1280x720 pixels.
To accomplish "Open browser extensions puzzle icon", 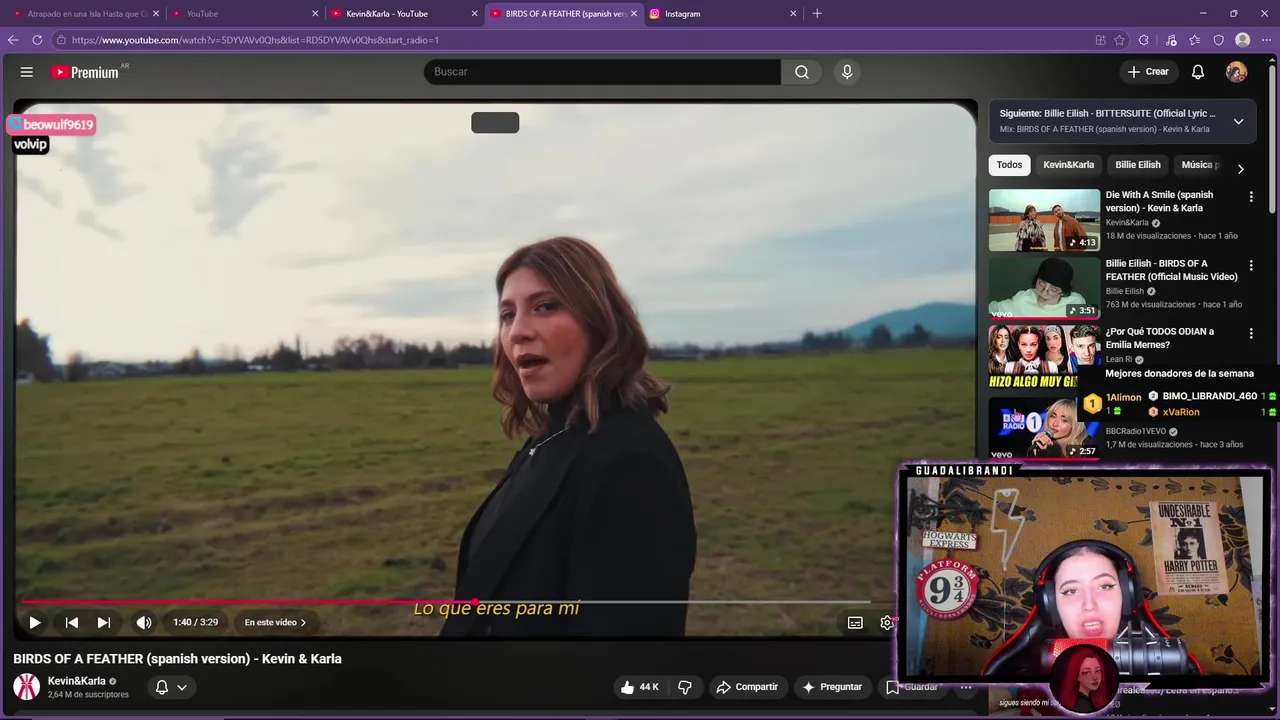I will (x=1144, y=40).
